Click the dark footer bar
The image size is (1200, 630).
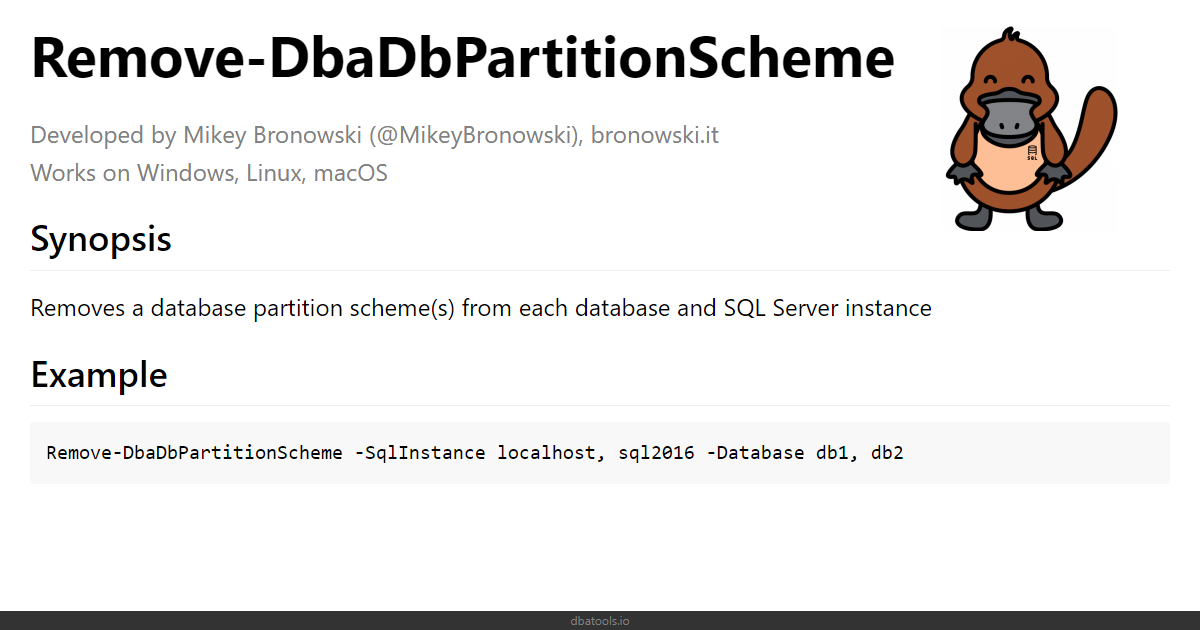pos(600,621)
